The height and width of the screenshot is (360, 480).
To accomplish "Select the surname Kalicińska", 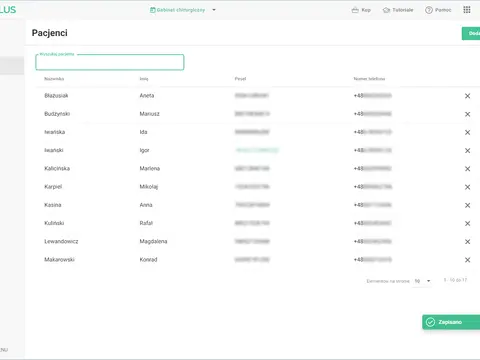I will pos(57,168).
